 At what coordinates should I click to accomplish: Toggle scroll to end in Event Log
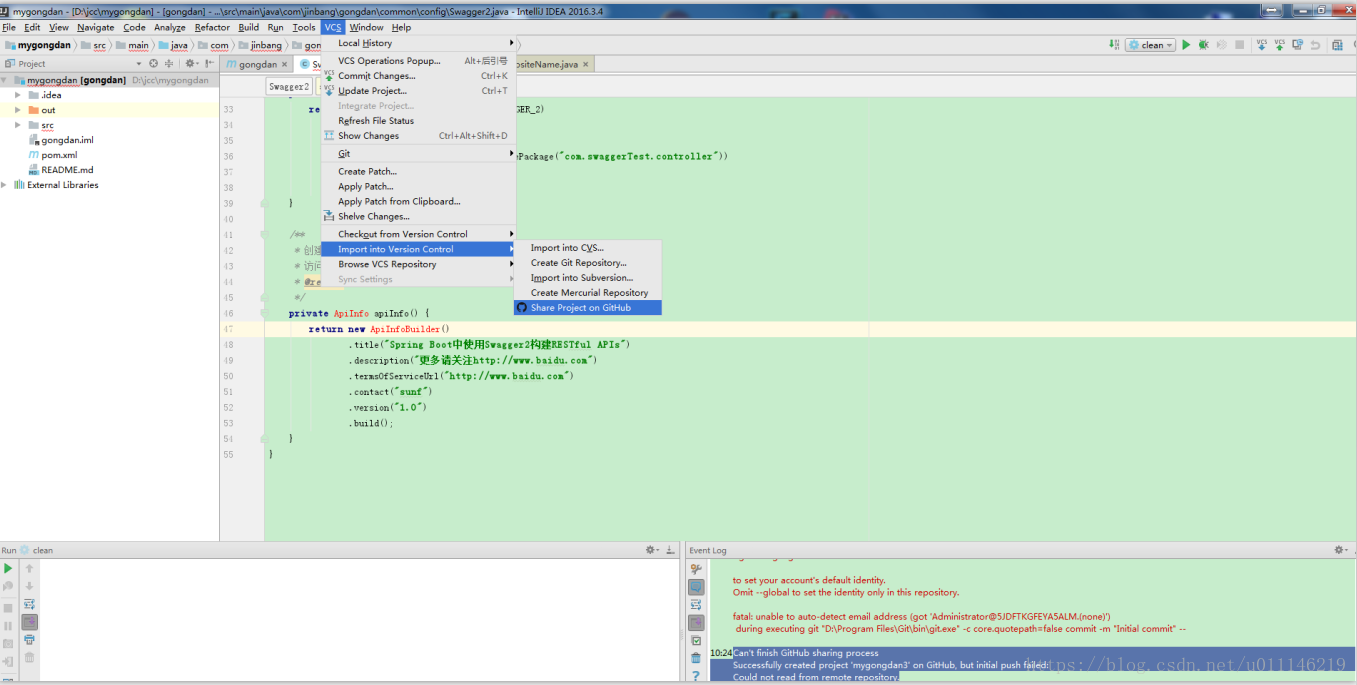coord(696,623)
